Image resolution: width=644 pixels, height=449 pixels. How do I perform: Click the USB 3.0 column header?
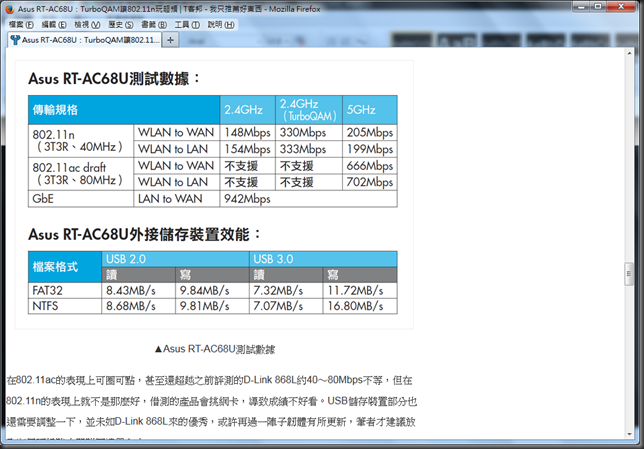click(323, 259)
